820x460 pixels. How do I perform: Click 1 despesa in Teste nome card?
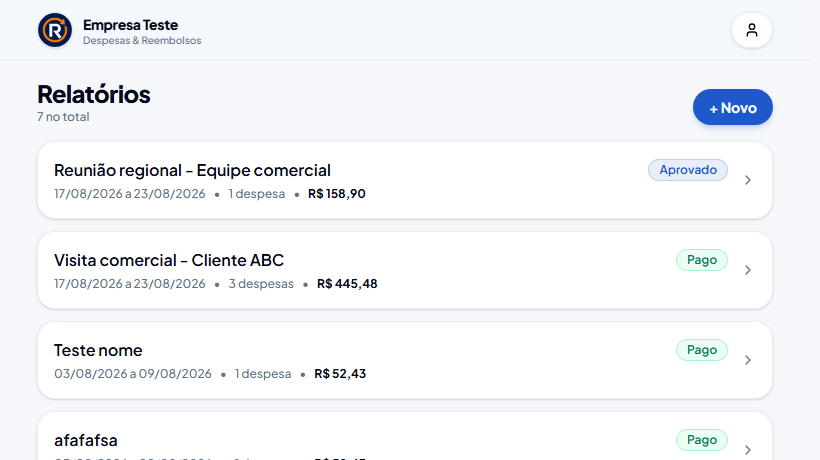pos(263,374)
